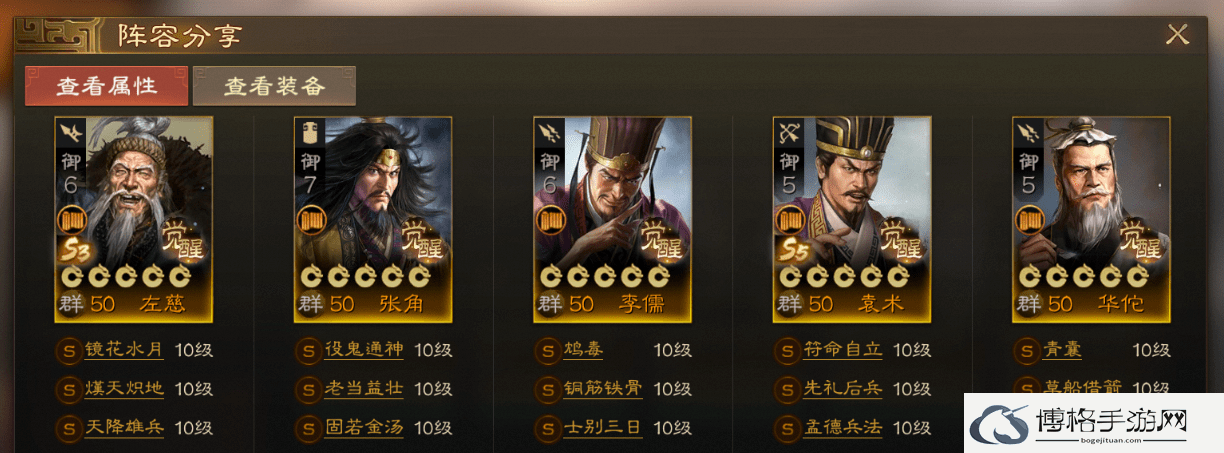Switch to the 查看属性 tab
Viewport: 1224px width, 453px height.
click(106, 86)
